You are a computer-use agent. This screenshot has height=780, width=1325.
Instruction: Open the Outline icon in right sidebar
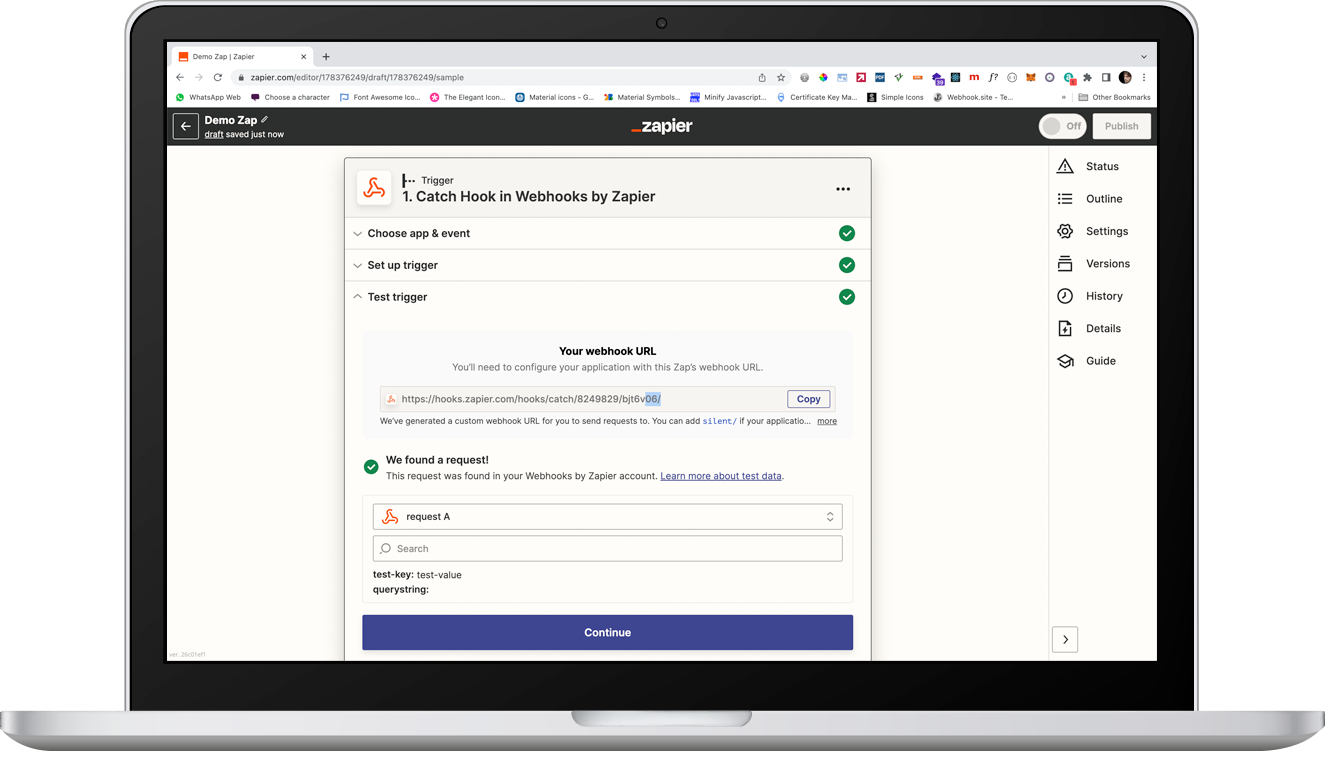[x=1065, y=199]
